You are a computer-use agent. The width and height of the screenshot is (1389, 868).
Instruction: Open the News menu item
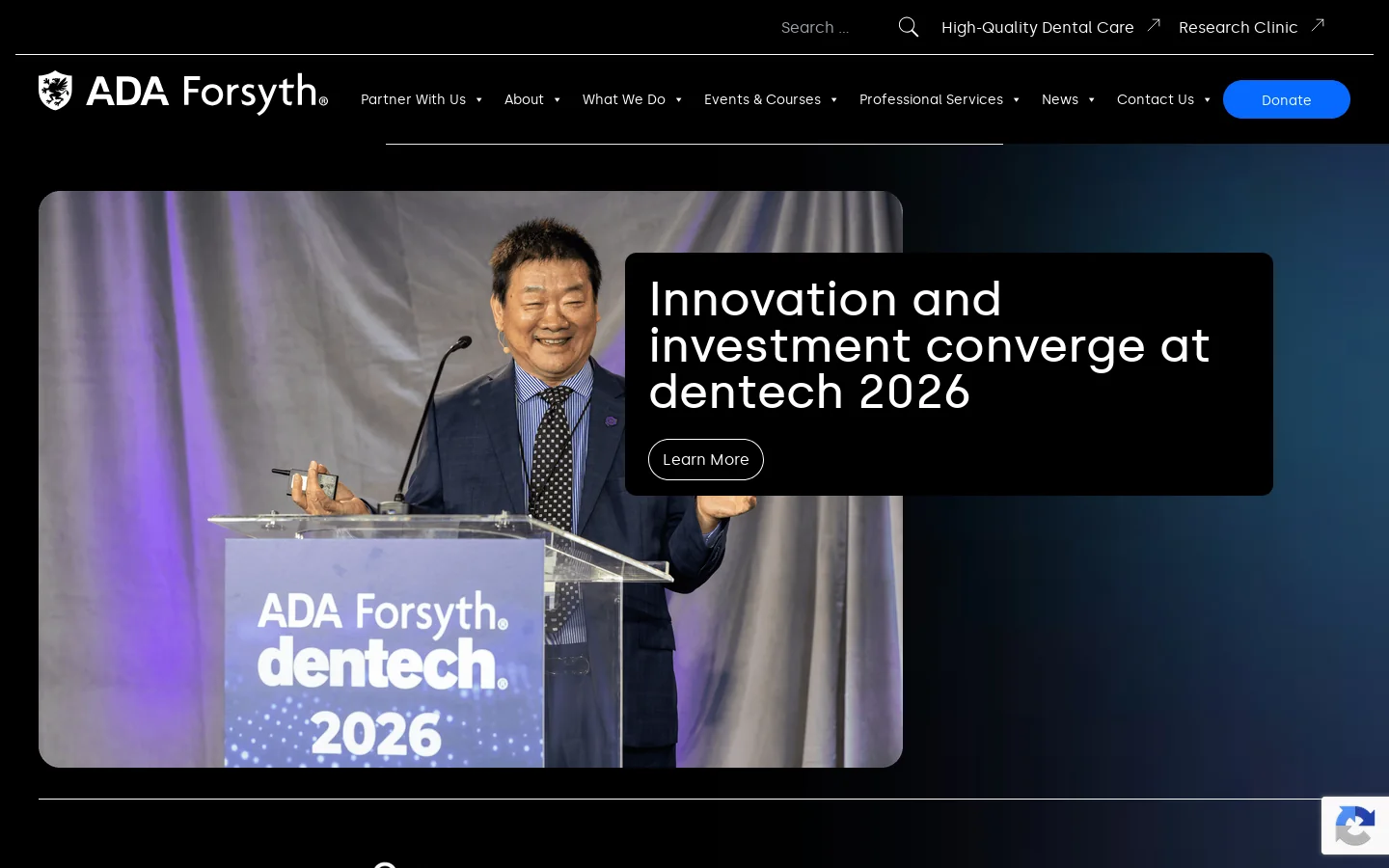coord(1060,99)
